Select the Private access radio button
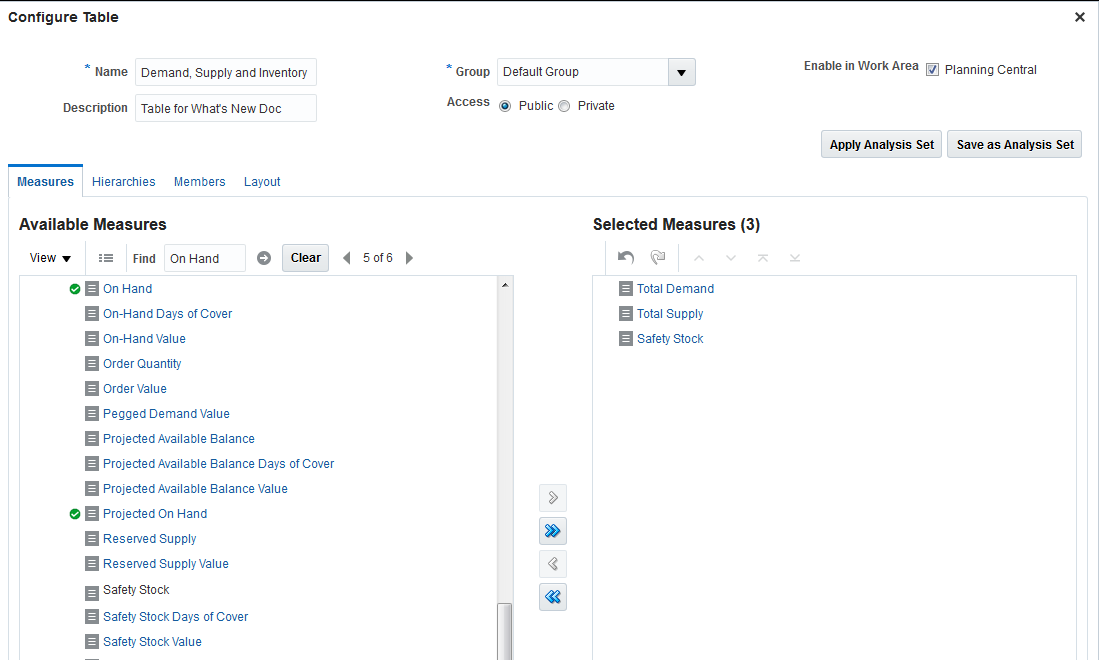 tap(564, 106)
